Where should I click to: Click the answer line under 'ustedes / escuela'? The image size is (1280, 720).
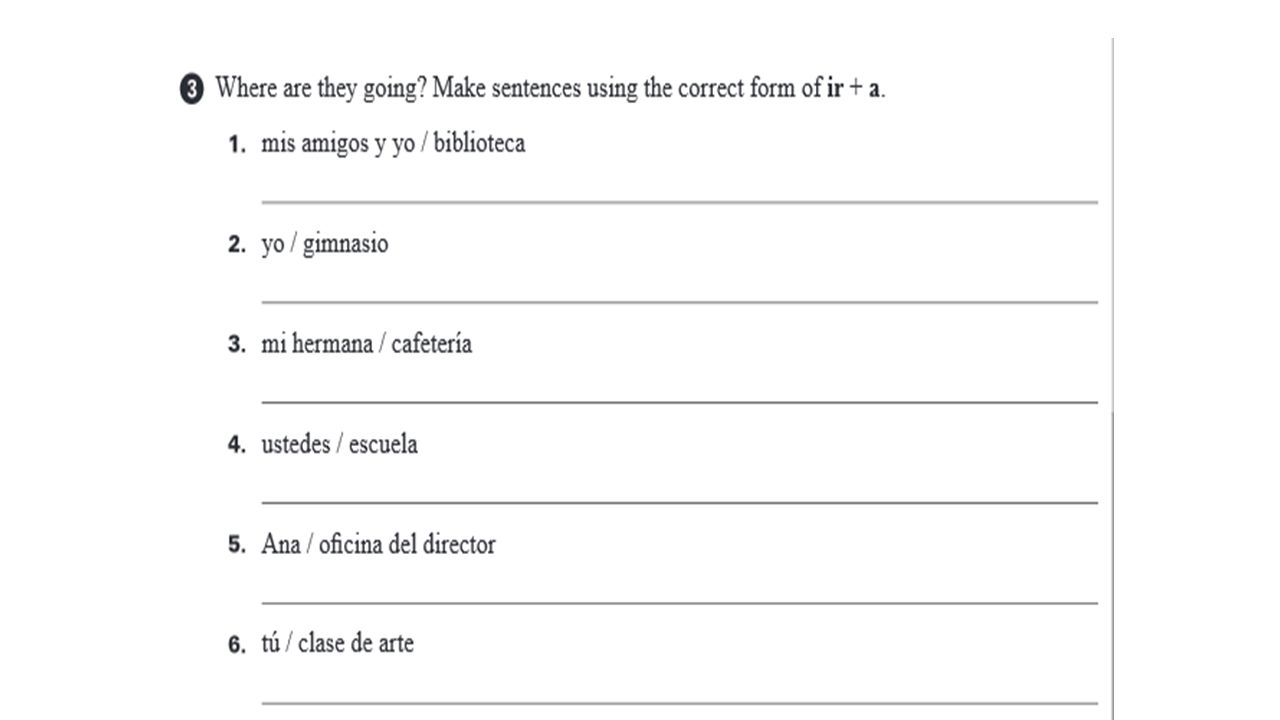(679, 502)
